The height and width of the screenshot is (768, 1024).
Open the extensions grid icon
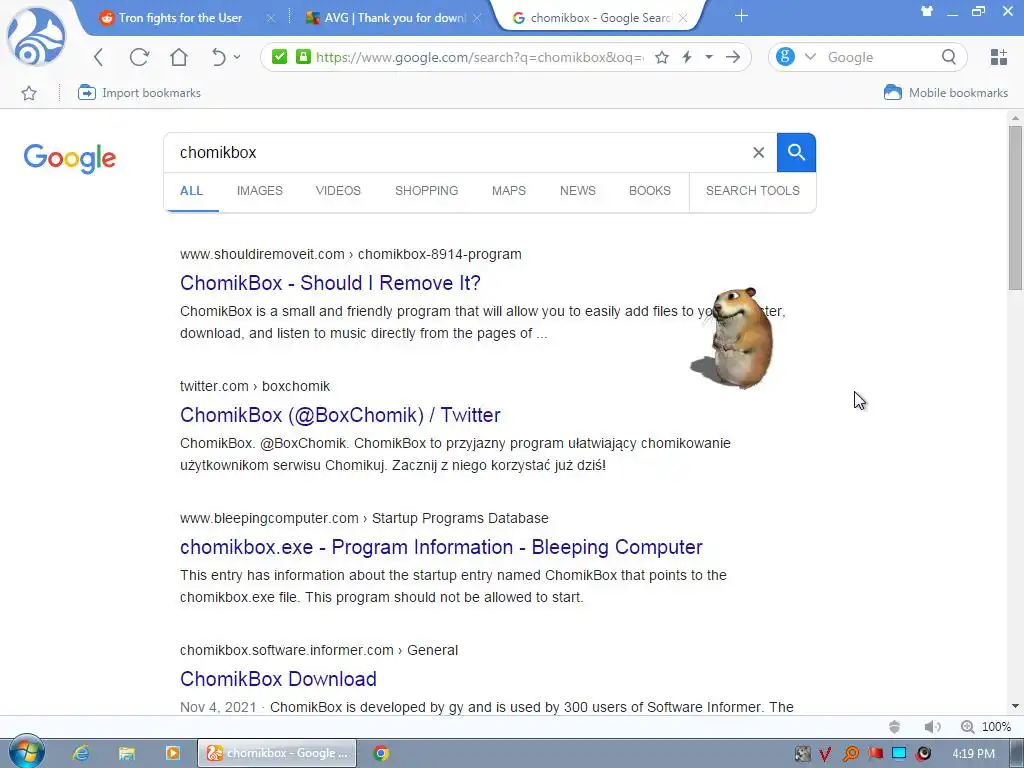pyautogui.click(x=999, y=57)
